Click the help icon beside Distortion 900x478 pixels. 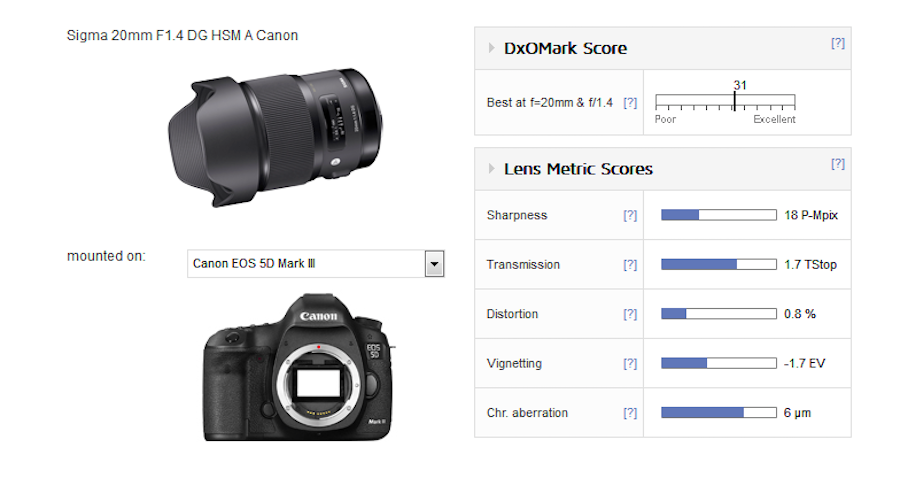[x=630, y=314]
